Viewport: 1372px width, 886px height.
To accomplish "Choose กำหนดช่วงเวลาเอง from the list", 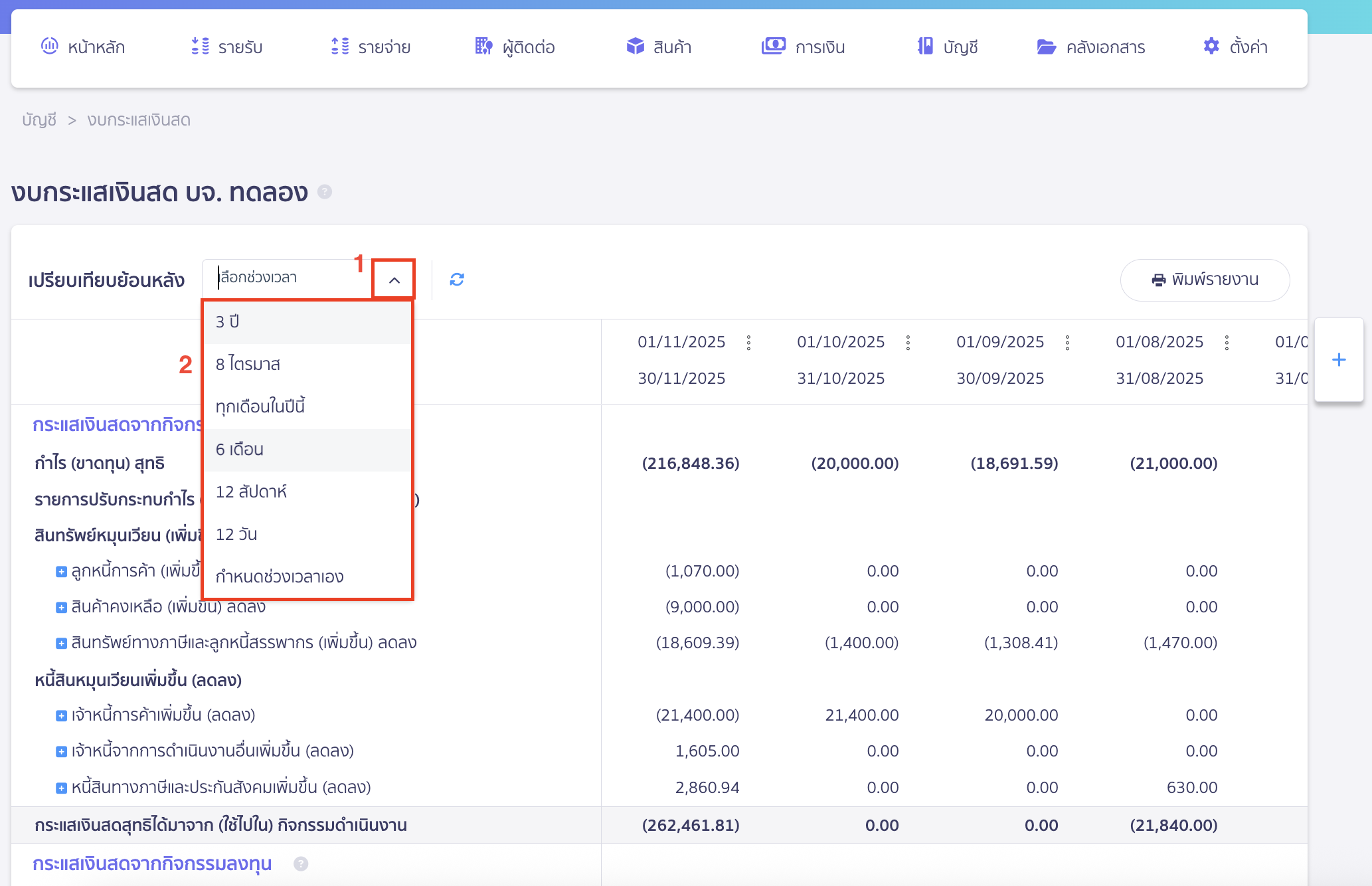I will 280,577.
